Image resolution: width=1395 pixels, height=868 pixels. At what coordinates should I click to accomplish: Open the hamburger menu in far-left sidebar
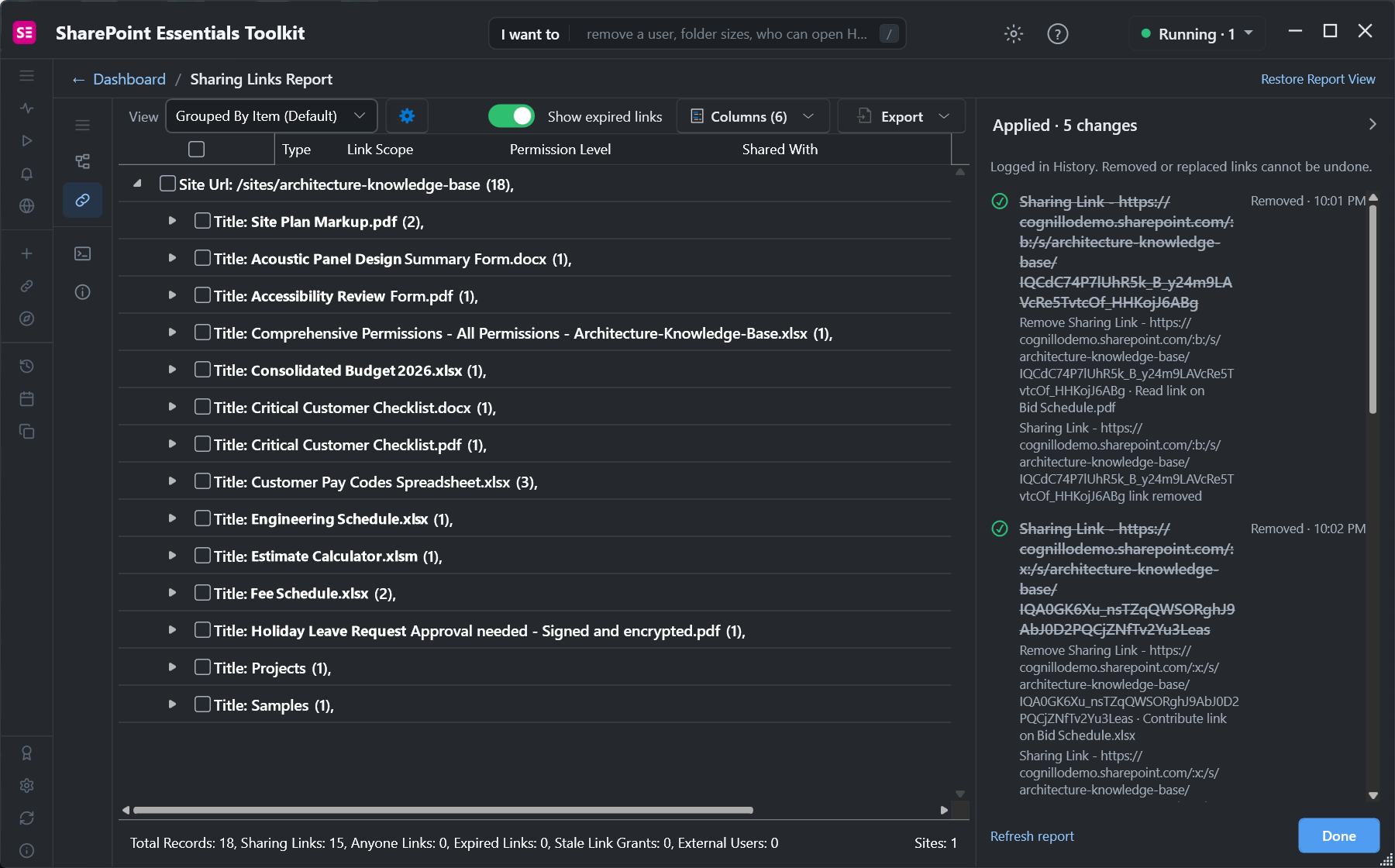[x=27, y=76]
